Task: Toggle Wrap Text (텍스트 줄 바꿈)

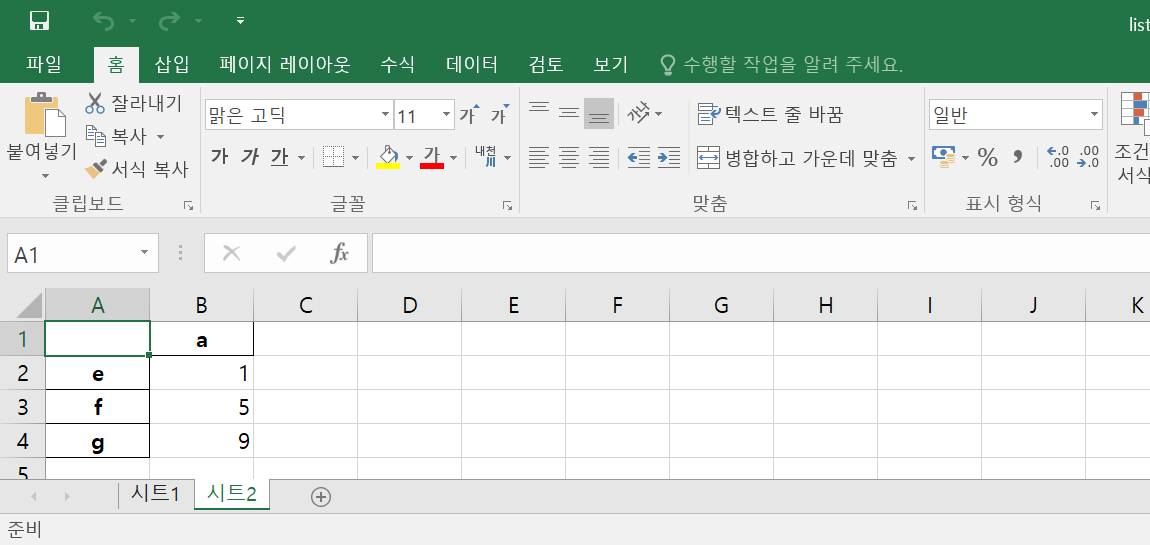Action: click(x=771, y=114)
